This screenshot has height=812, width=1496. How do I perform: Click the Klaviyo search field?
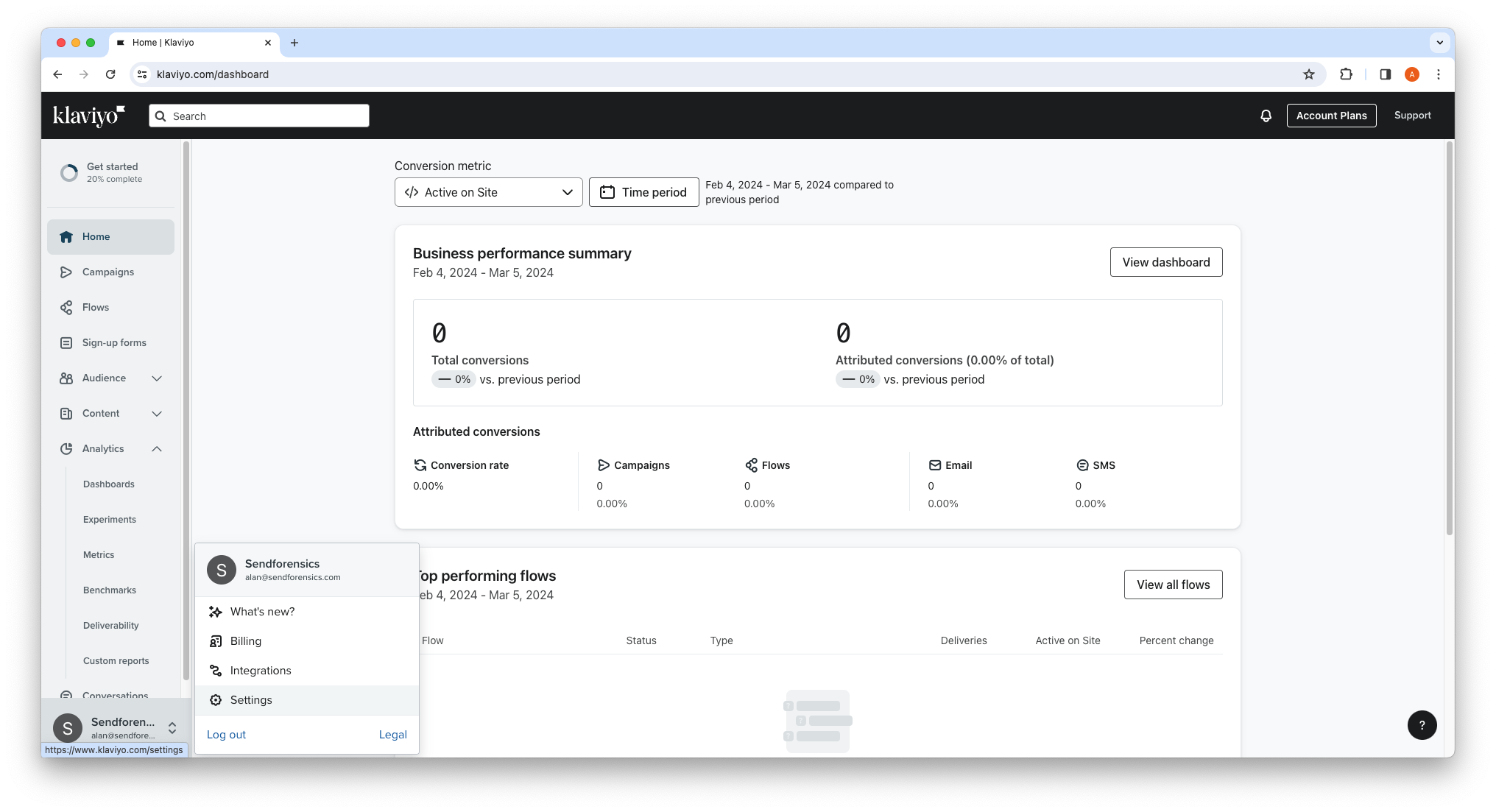click(259, 116)
